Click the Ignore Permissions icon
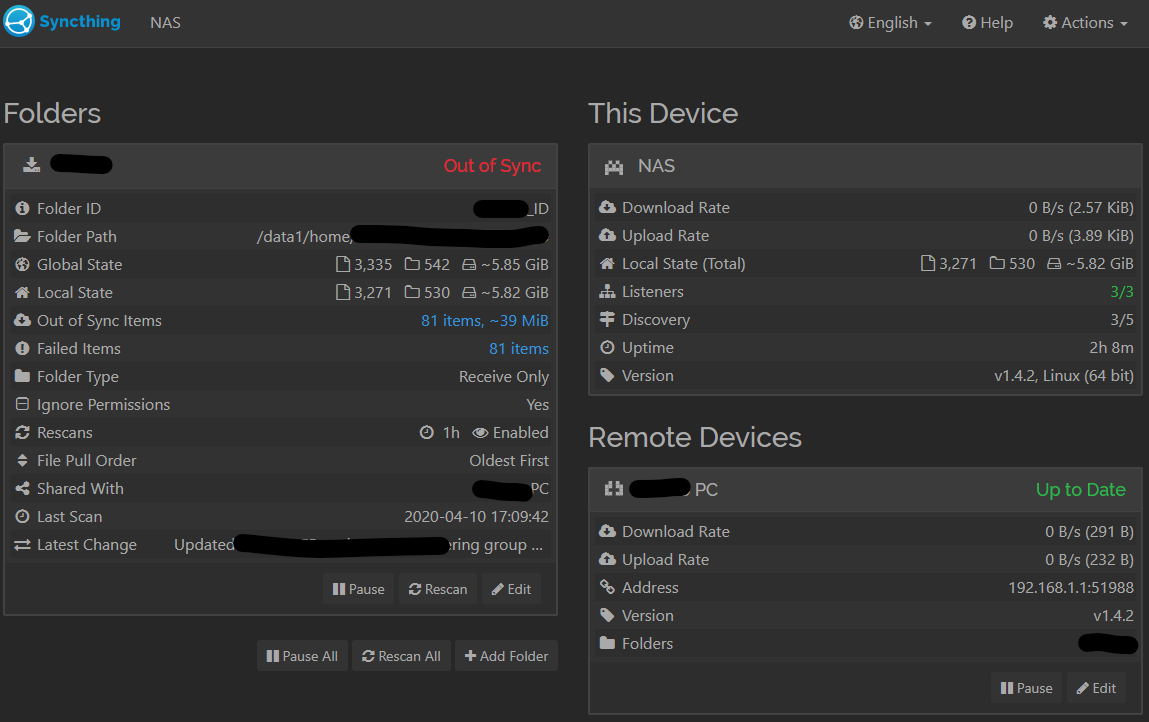 coord(23,404)
